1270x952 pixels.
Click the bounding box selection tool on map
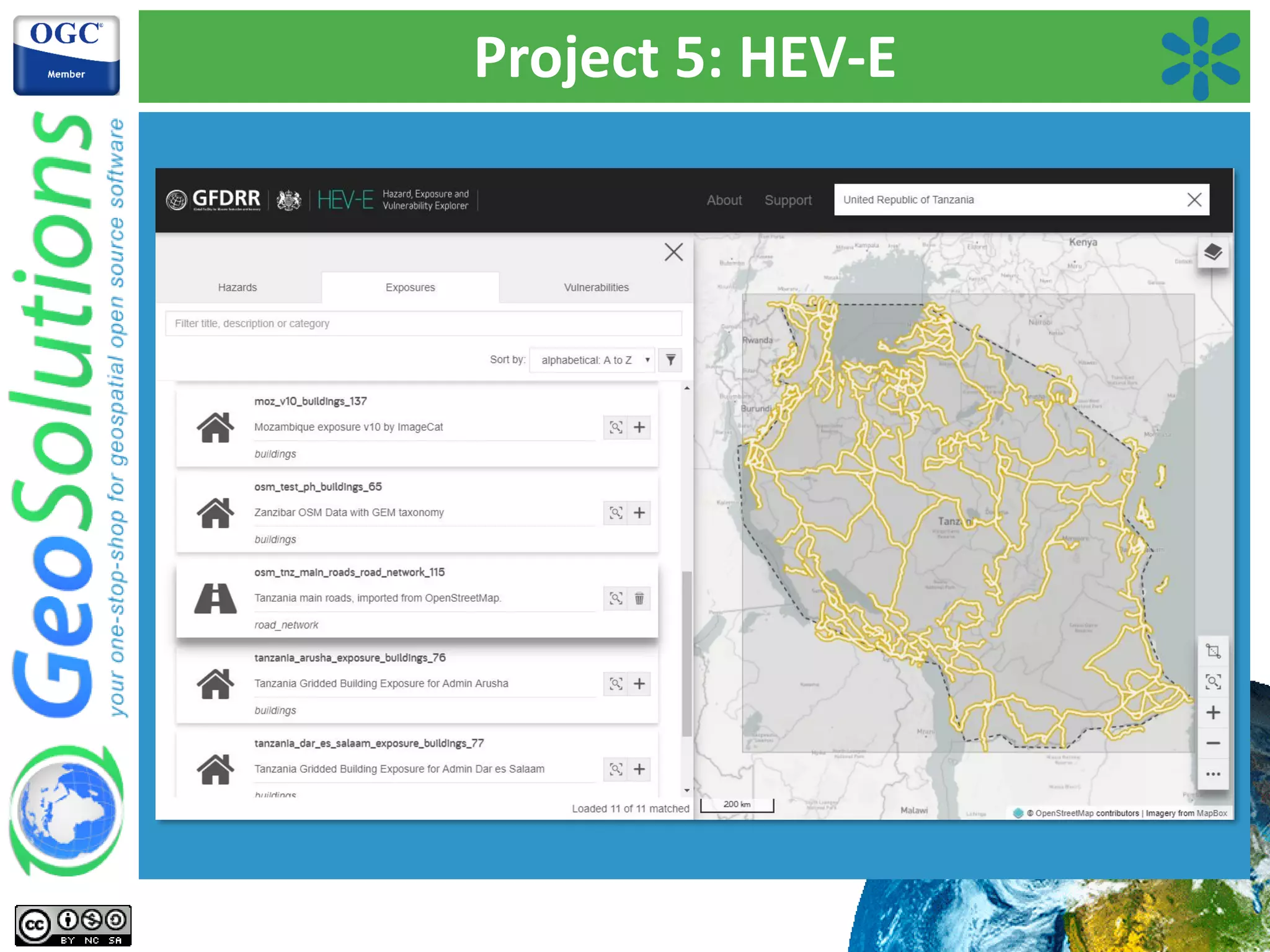tap(1213, 651)
